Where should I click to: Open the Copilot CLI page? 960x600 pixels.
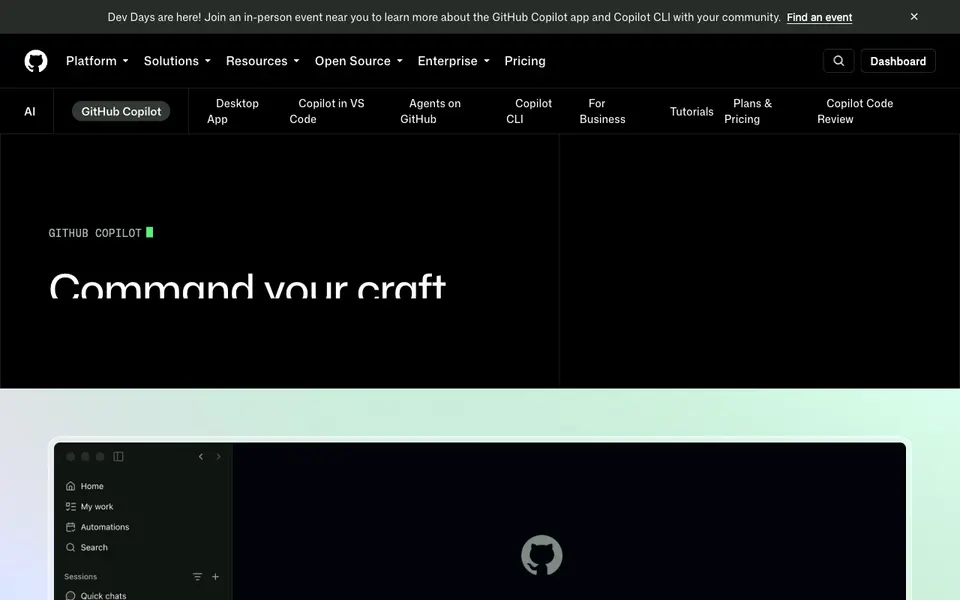tap(529, 111)
